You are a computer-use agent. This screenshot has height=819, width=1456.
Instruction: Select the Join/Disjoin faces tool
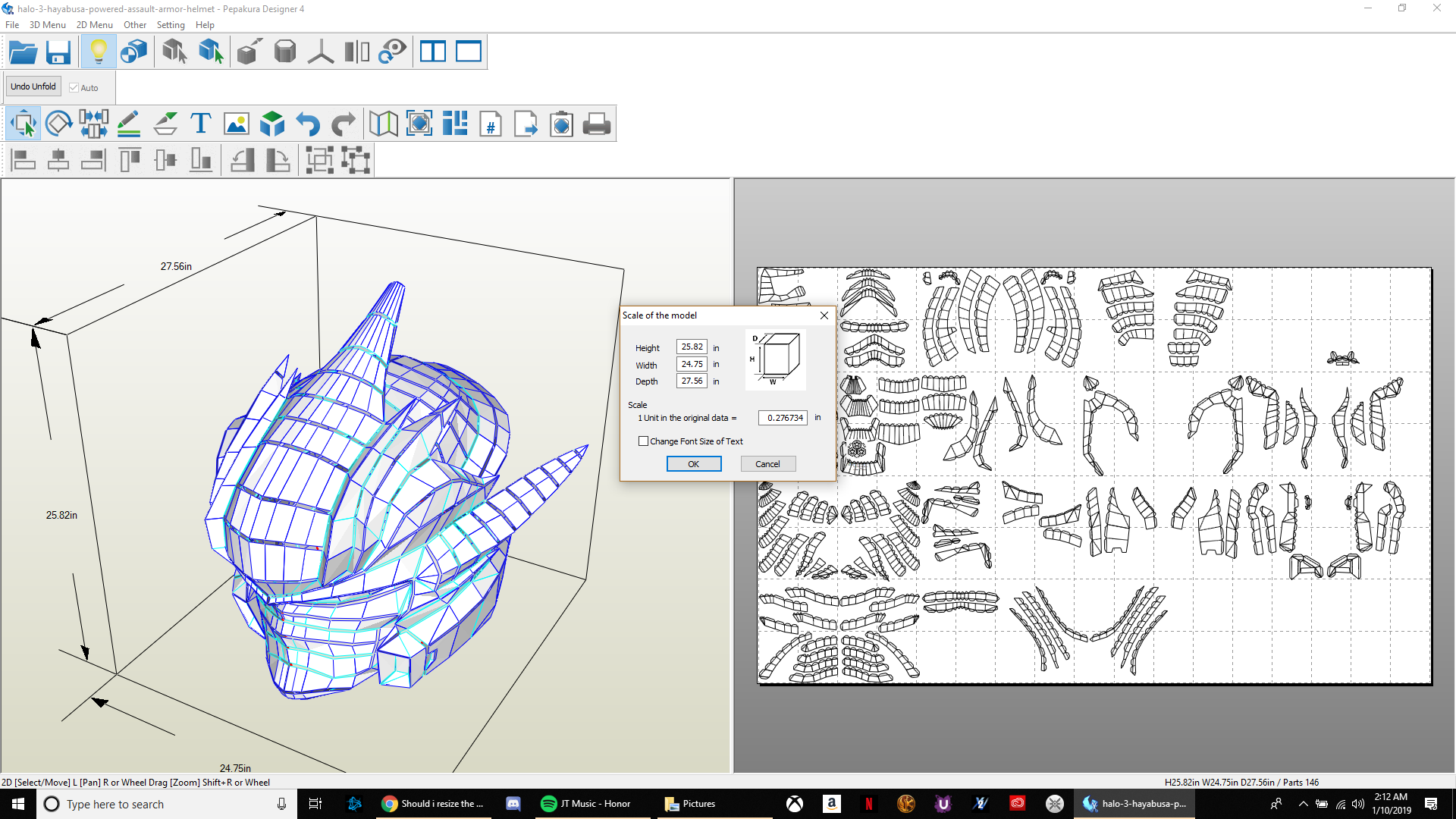tap(94, 124)
